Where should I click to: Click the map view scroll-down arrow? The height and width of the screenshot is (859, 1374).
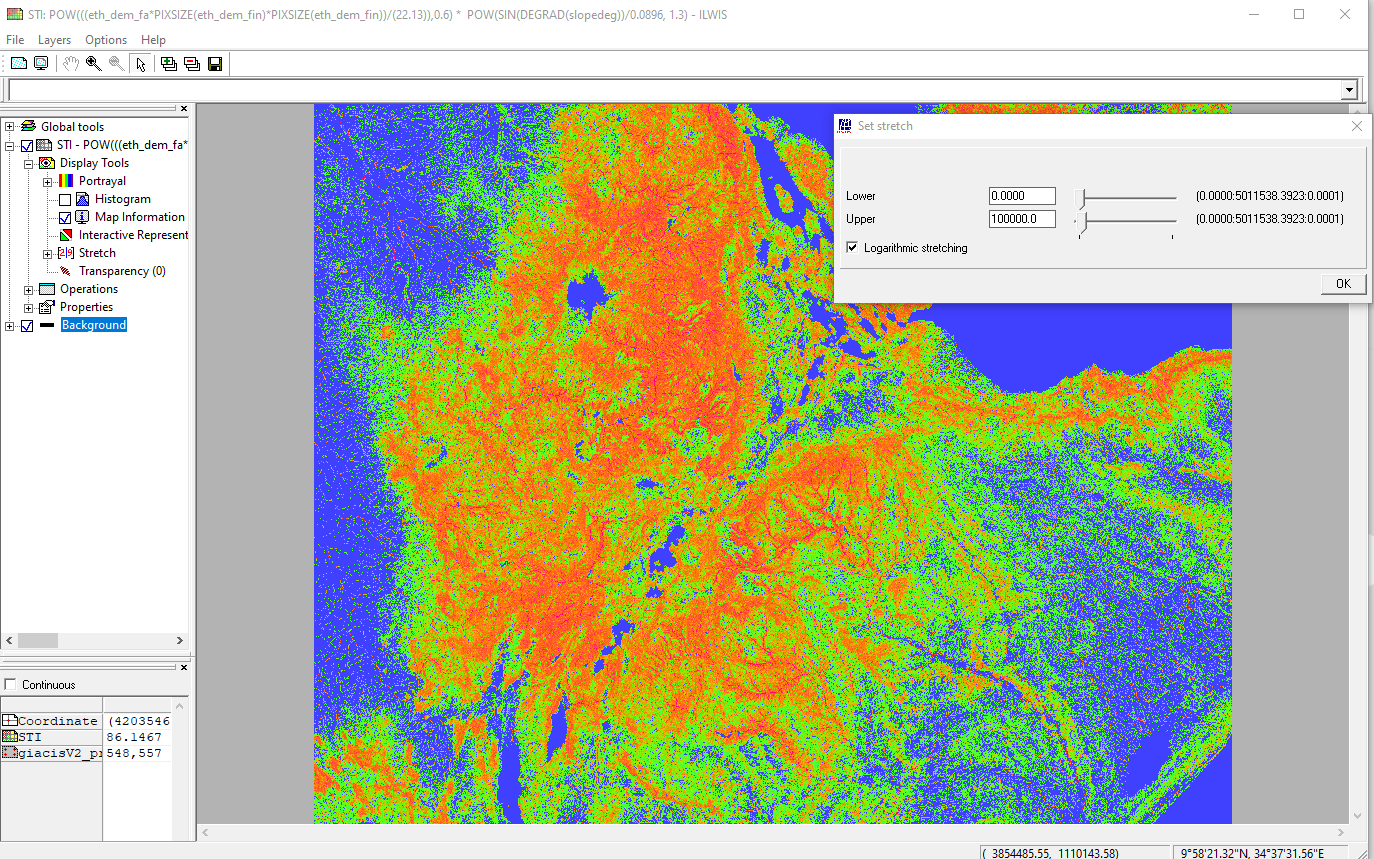pyautogui.click(x=1357, y=816)
